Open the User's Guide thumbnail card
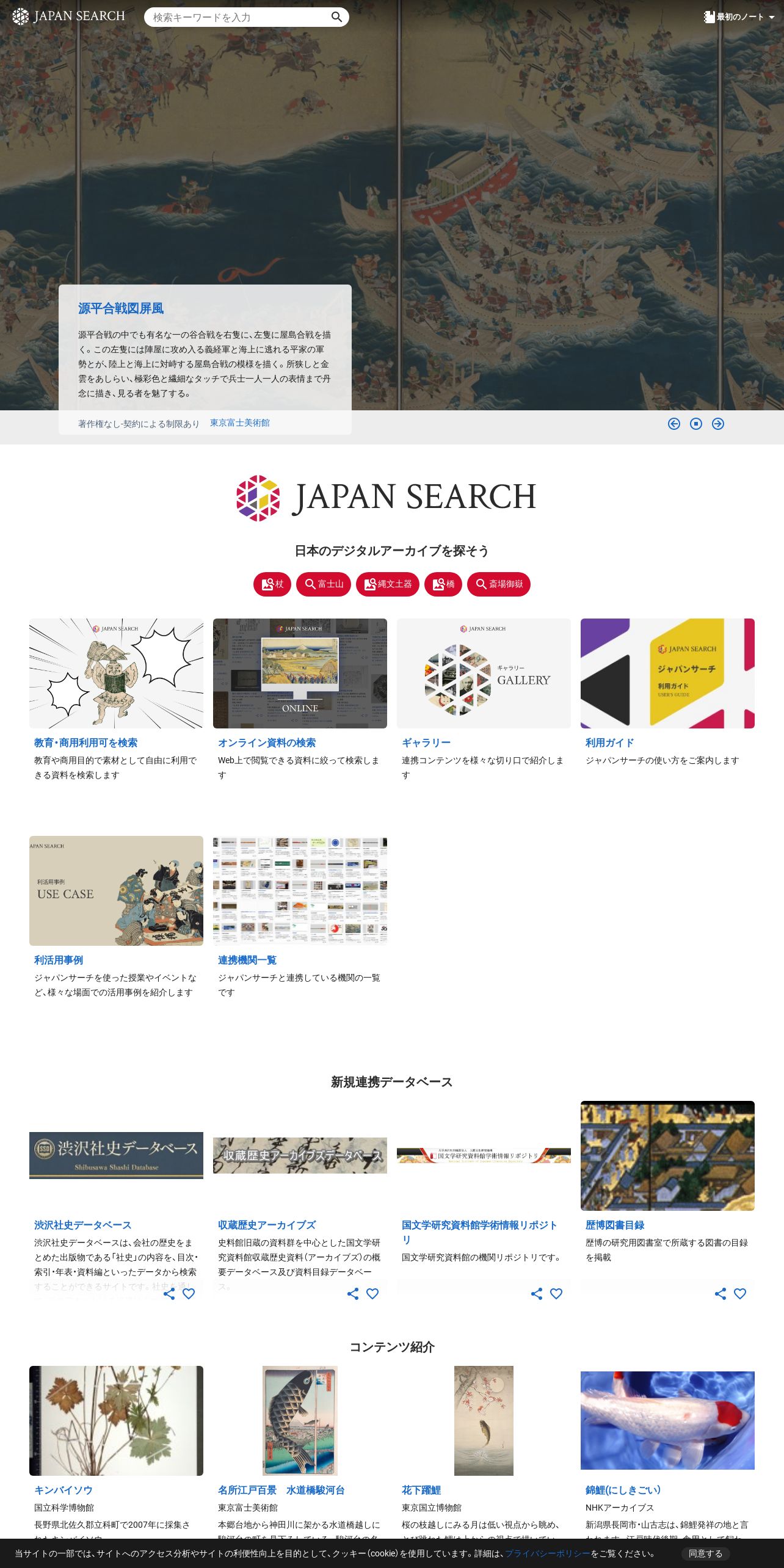The image size is (784, 1568). point(667,673)
